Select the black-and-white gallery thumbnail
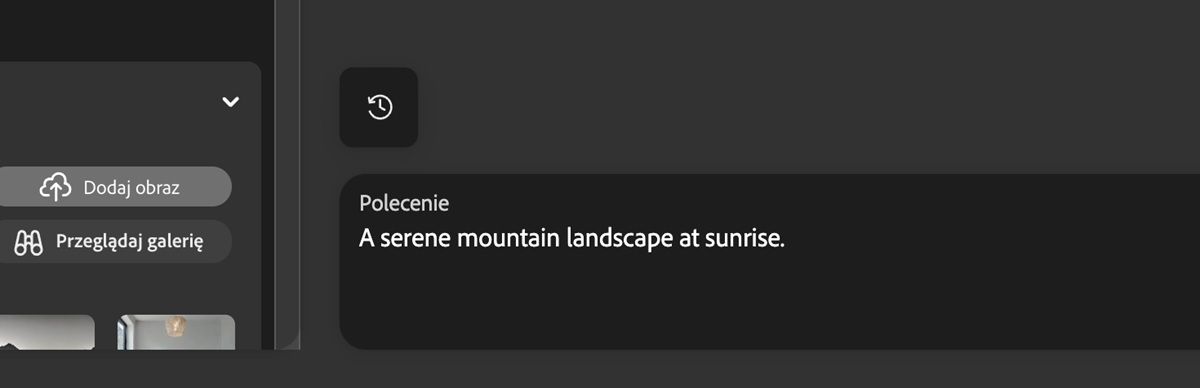 pyautogui.click(x=47, y=332)
